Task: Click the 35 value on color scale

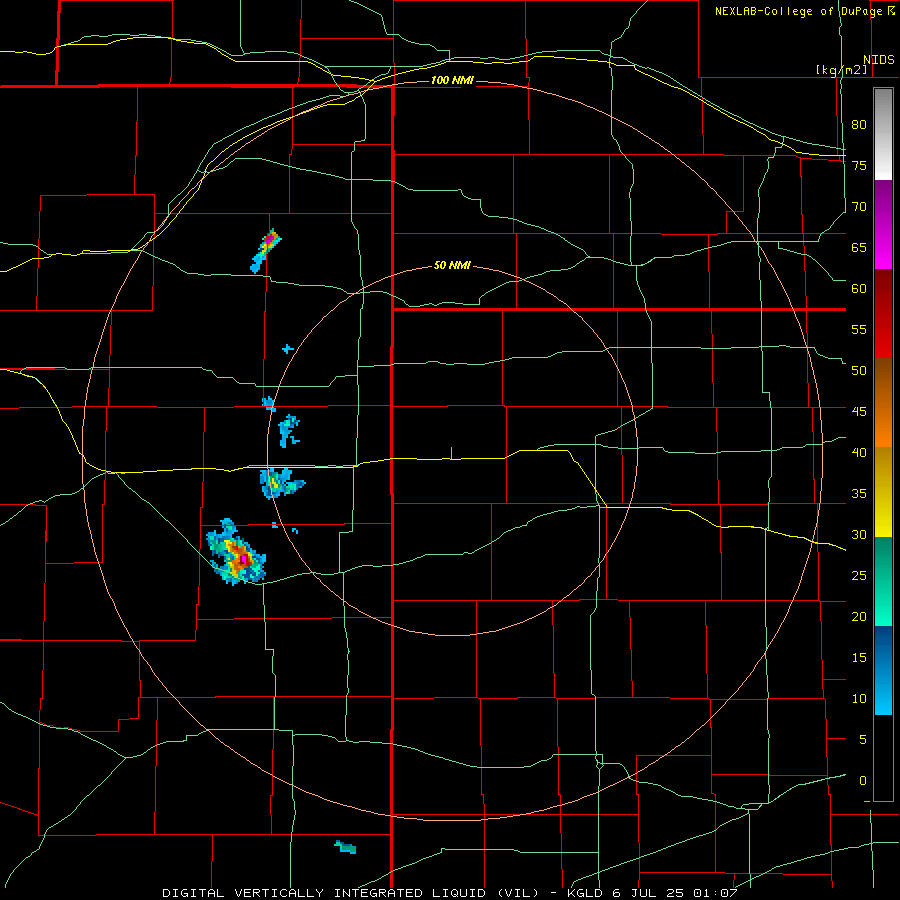Action: pyautogui.click(x=859, y=494)
